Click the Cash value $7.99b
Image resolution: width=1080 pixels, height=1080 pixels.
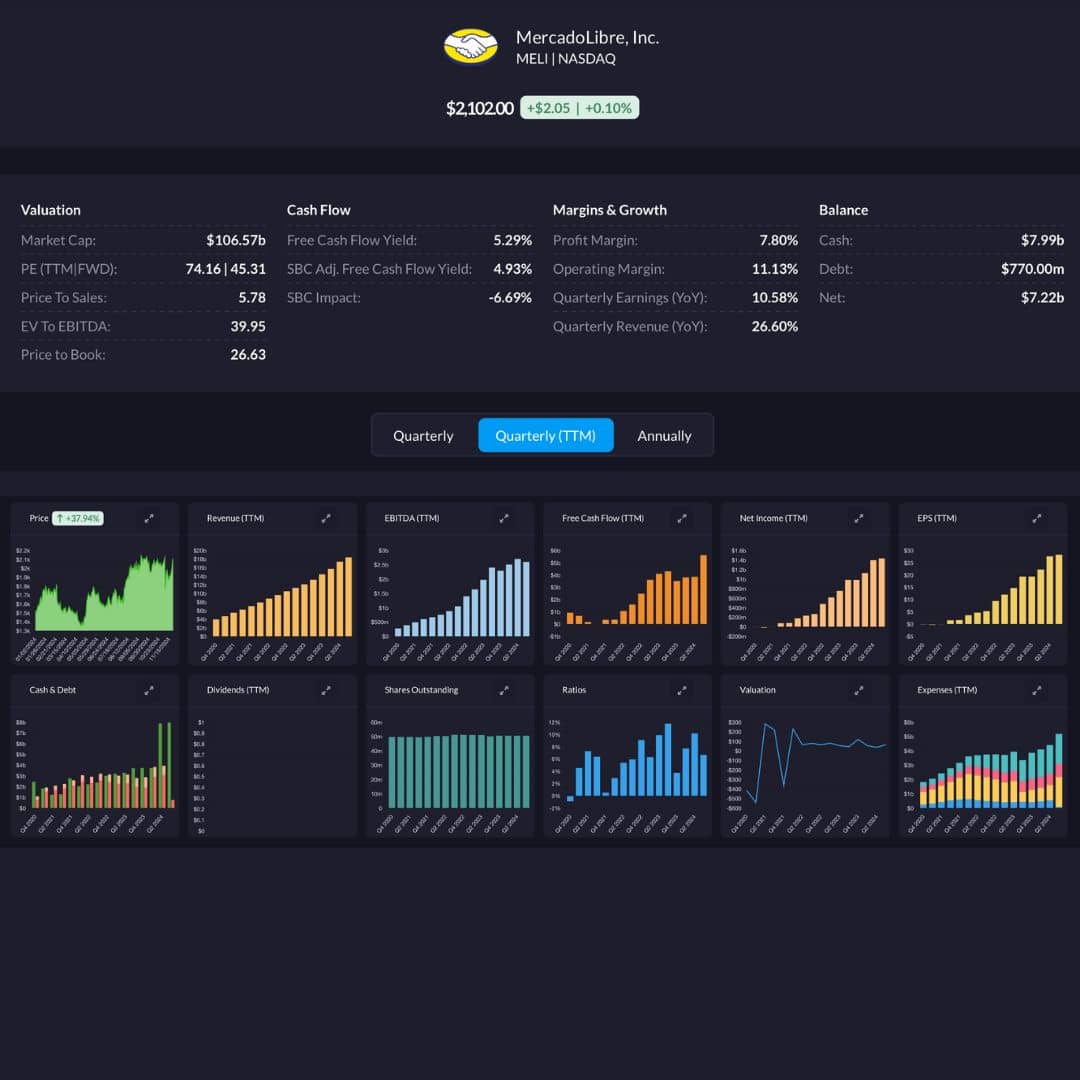coord(1042,240)
